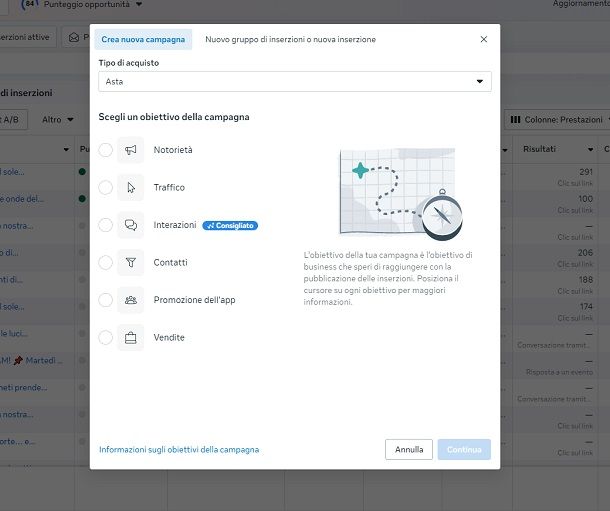Select the Interazioni radio button
The width and height of the screenshot is (610, 511).
106,225
